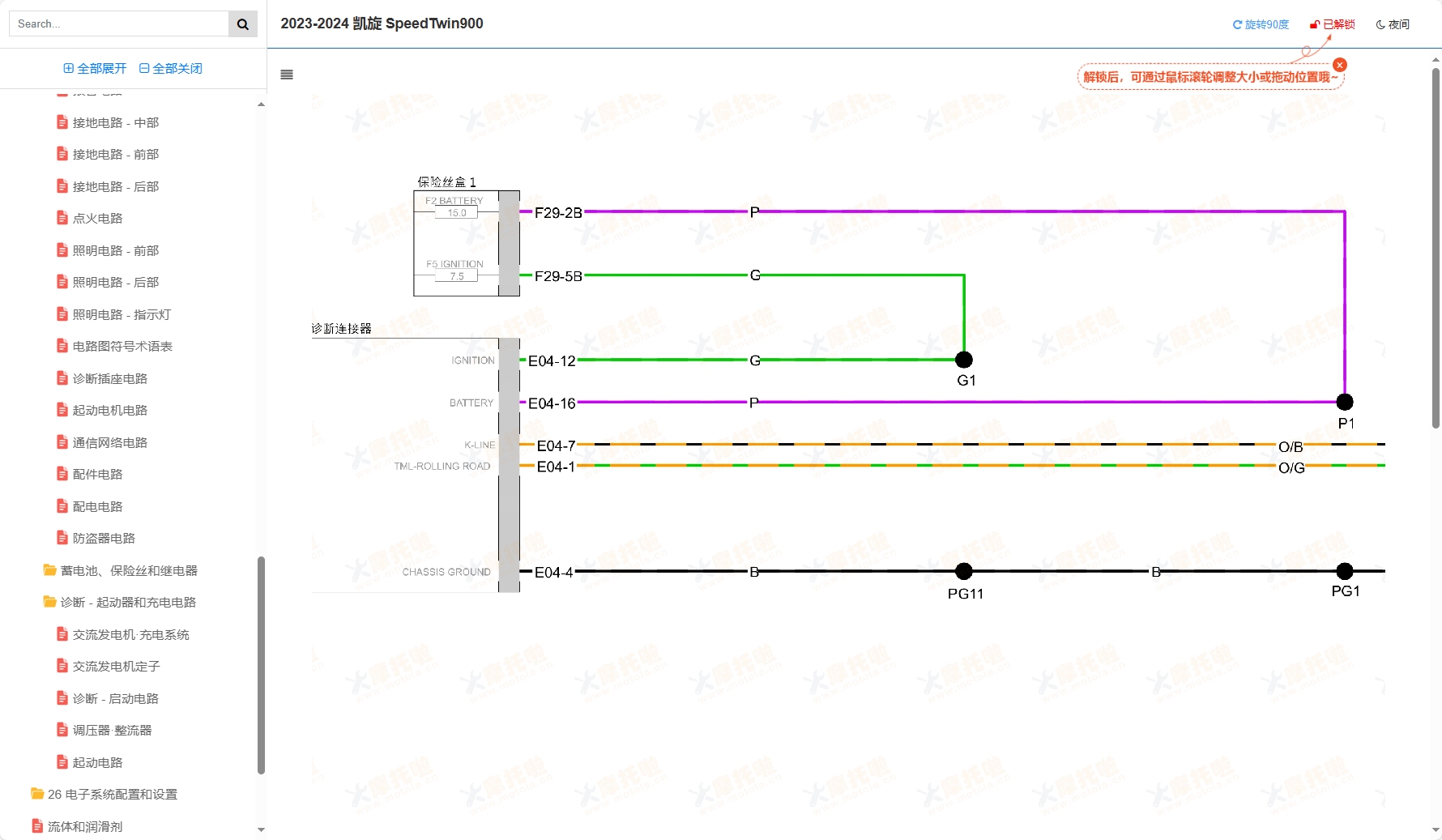The image size is (1442, 840).
Task: Focus the Search input field
Action: pos(119,24)
